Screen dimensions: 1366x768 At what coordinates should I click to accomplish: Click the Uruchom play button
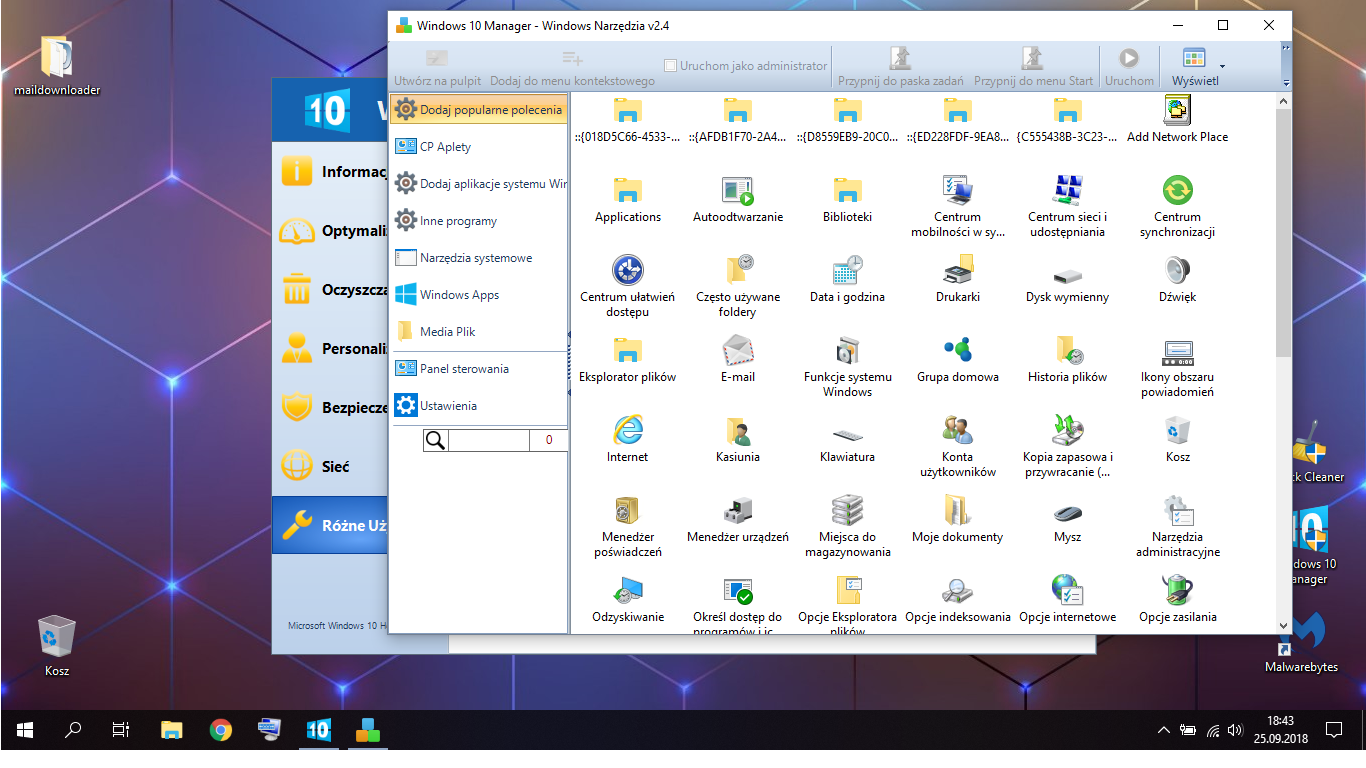click(x=1129, y=66)
